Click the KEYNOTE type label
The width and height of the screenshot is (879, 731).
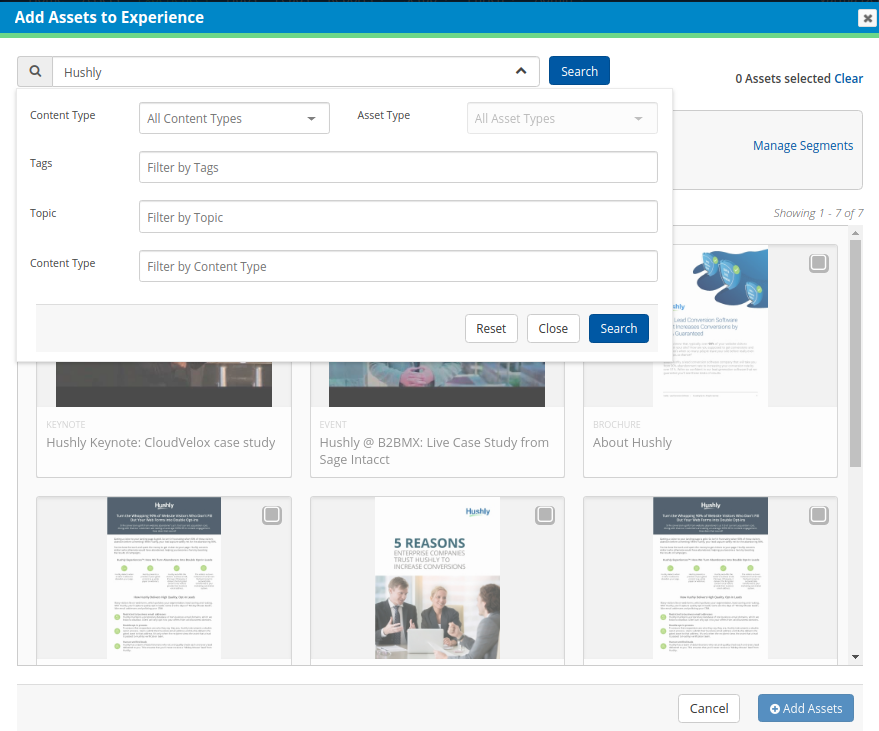[x=66, y=425]
